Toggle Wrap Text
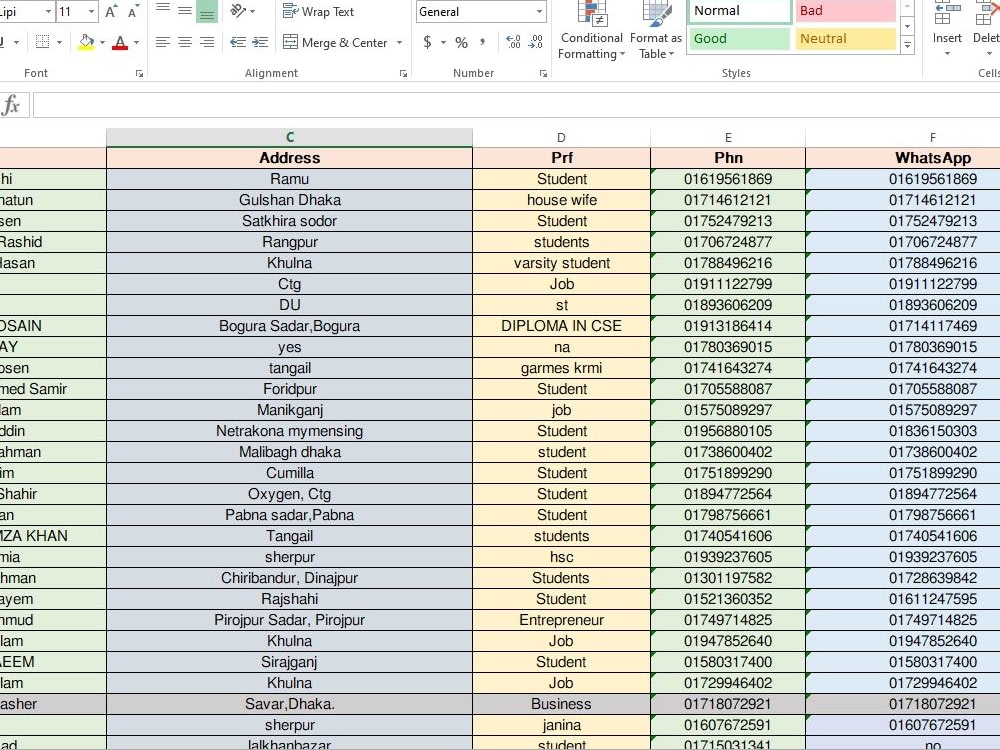 [318, 11]
